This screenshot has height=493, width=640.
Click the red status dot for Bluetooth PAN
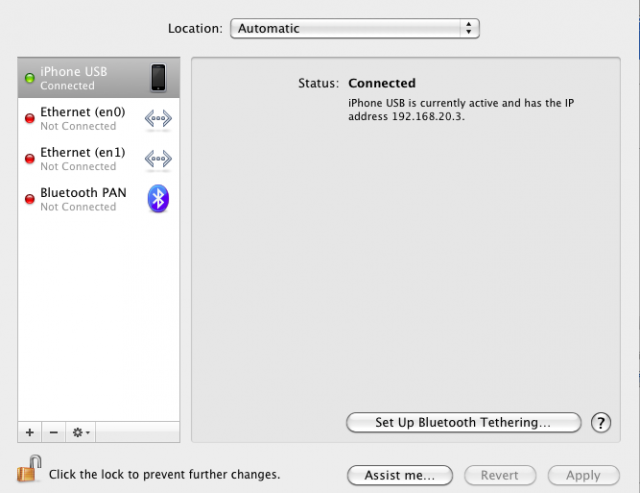point(30,199)
